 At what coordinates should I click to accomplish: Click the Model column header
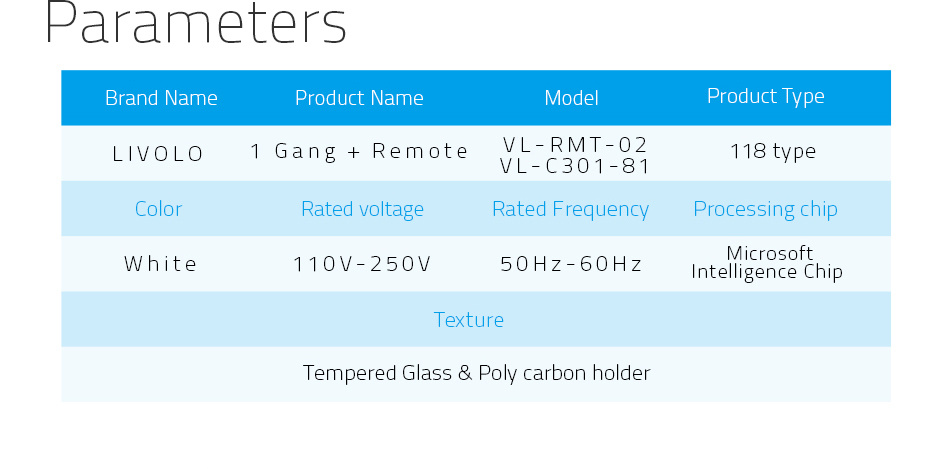tap(571, 98)
